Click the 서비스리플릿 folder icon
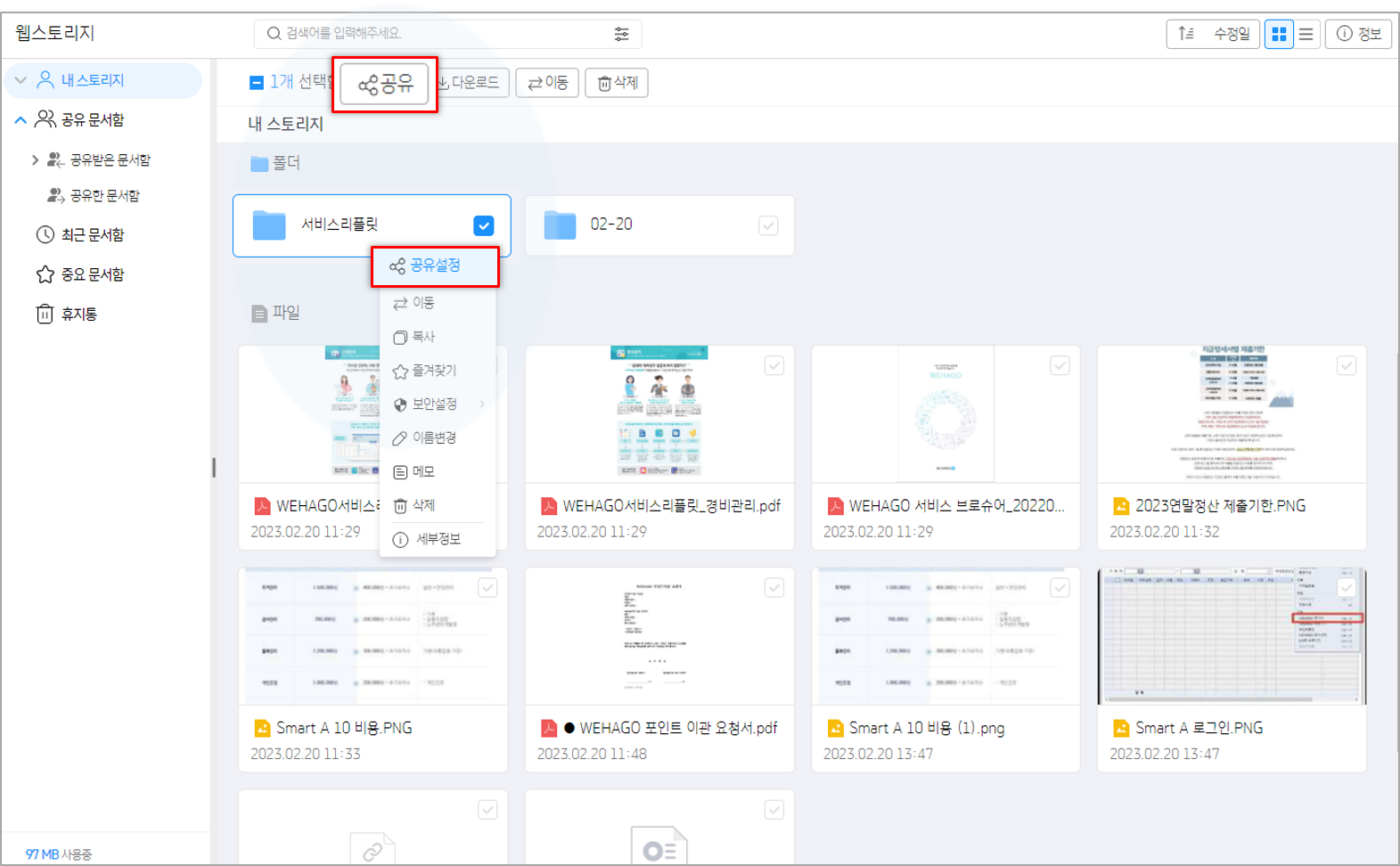The height and width of the screenshot is (866, 1400). point(269,225)
